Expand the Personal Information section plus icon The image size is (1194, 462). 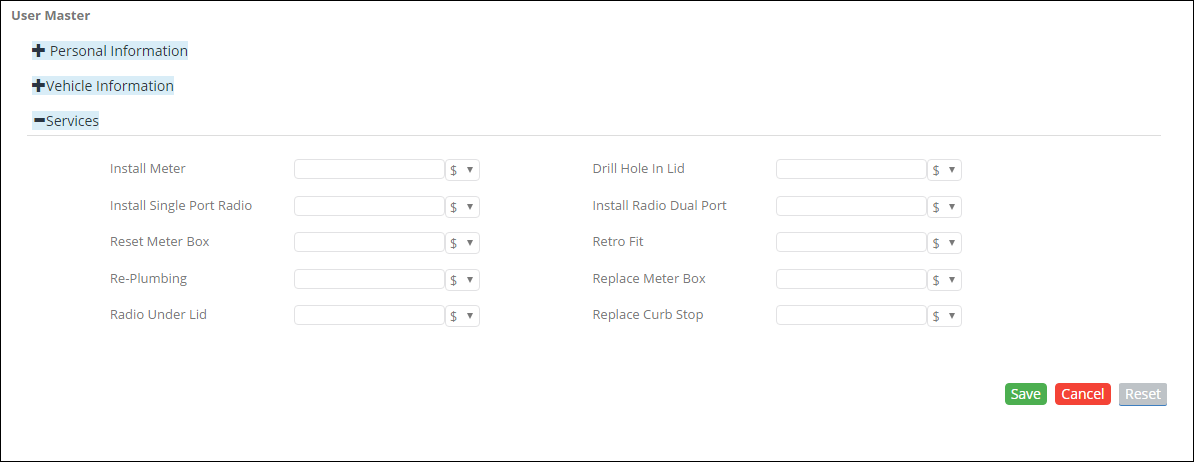[x=39, y=51]
